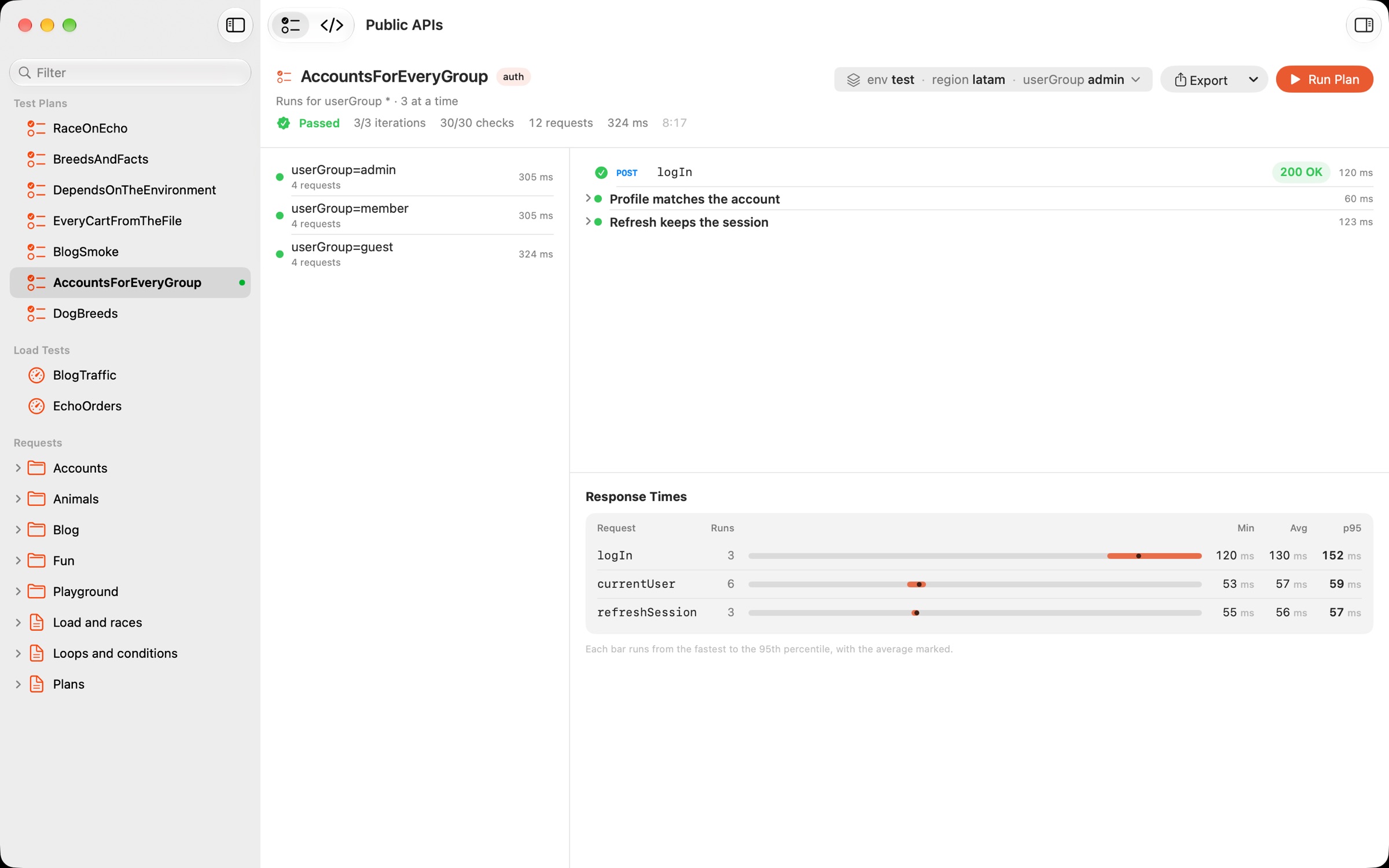This screenshot has width=1389, height=868.
Task: Click the 200 OK status badge
Action: (1300, 172)
